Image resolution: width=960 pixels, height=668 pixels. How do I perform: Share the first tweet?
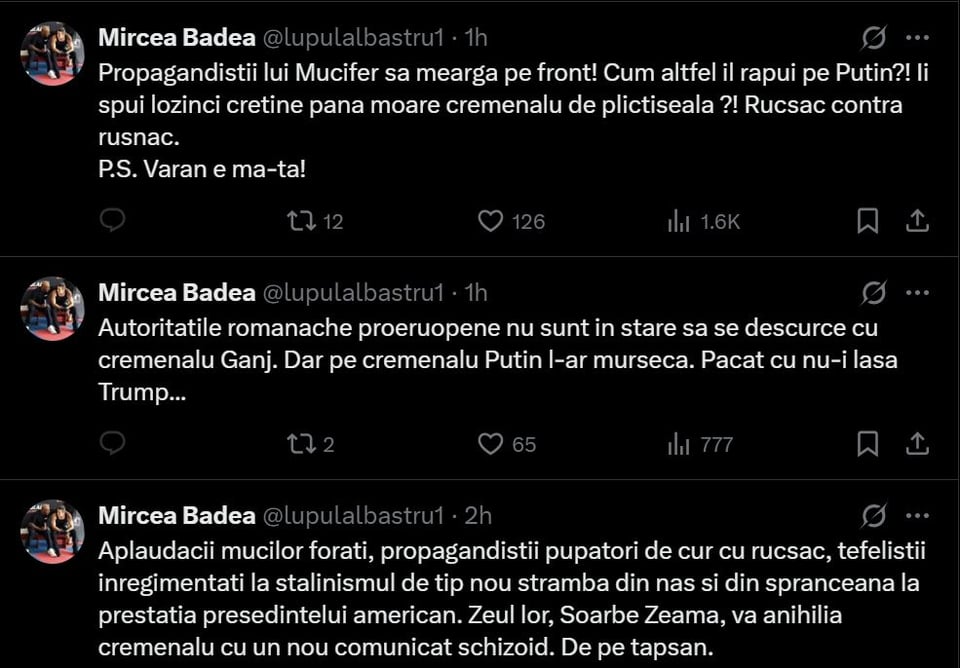(x=917, y=221)
